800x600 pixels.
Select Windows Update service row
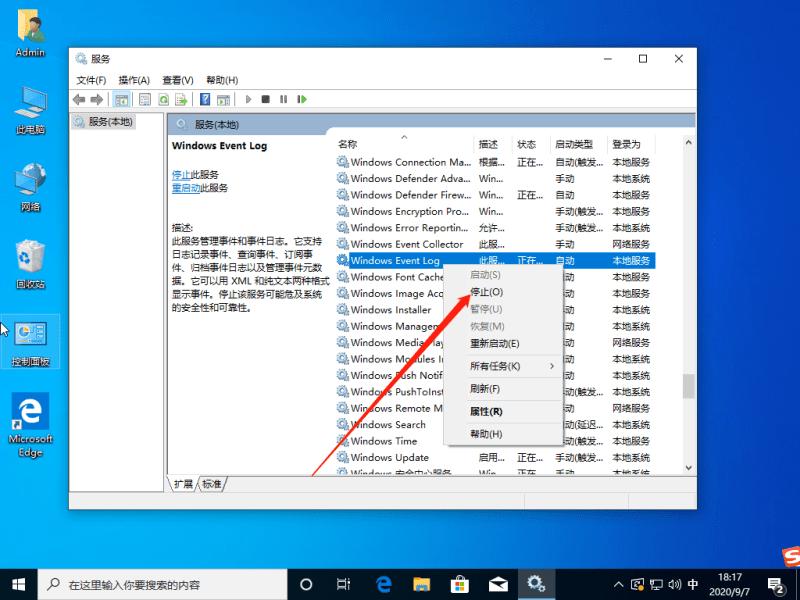tap(495, 457)
